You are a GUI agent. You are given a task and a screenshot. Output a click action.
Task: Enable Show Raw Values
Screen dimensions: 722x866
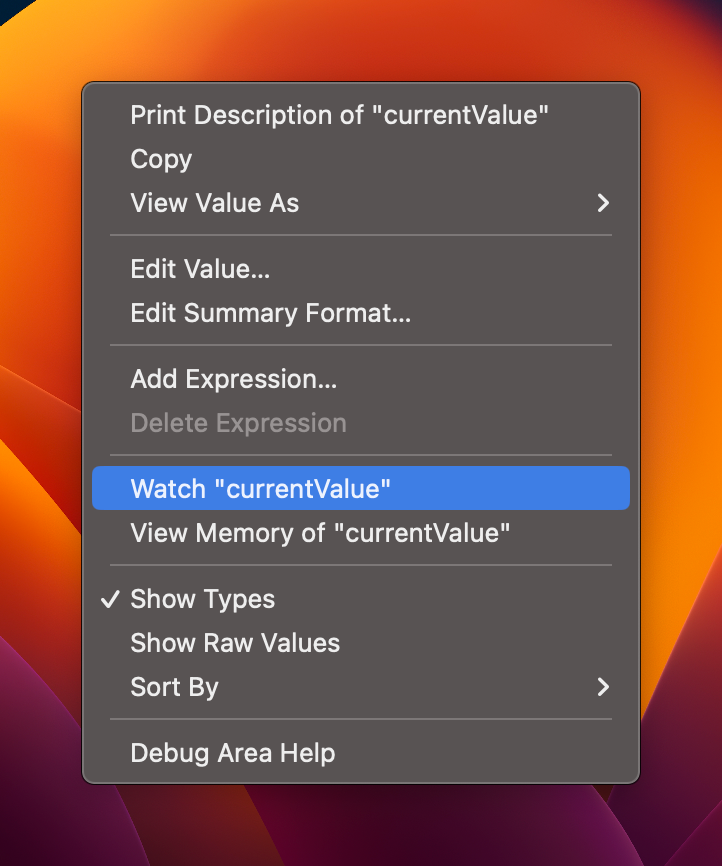point(235,643)
